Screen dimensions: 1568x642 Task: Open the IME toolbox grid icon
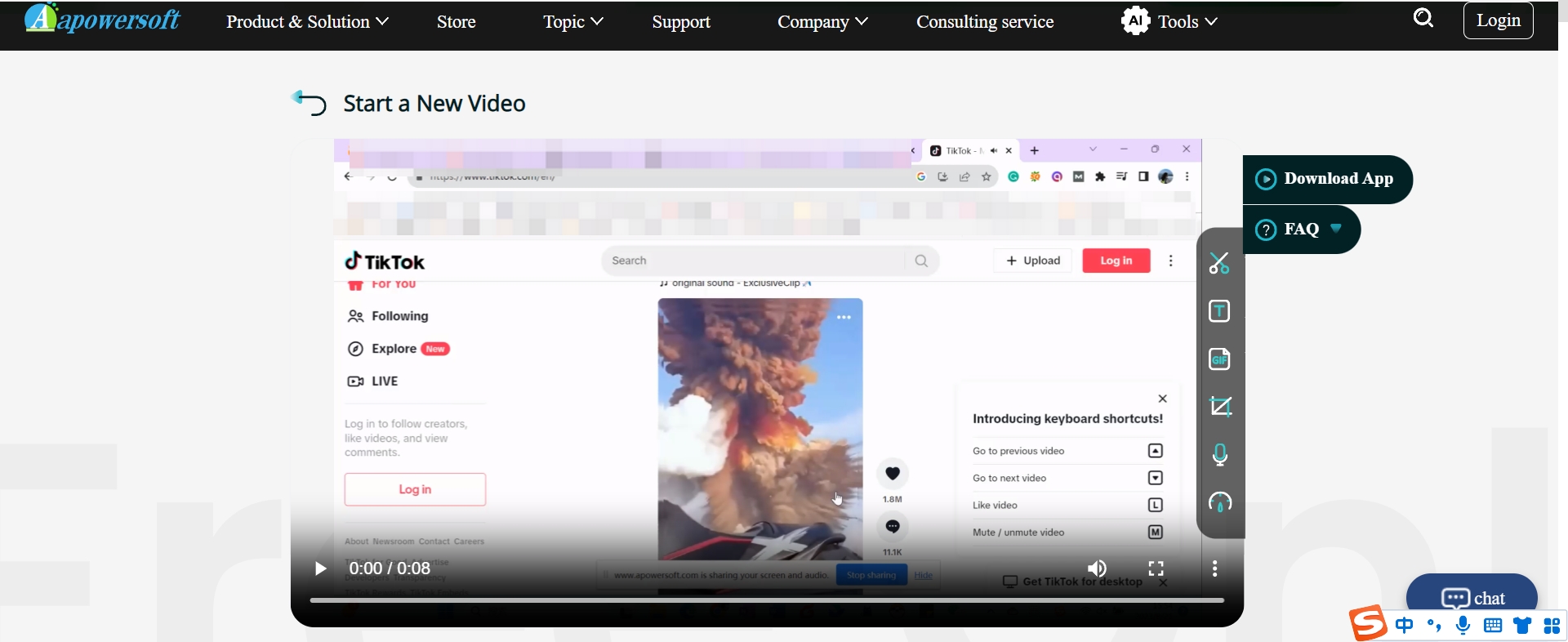coord(1552,626)
